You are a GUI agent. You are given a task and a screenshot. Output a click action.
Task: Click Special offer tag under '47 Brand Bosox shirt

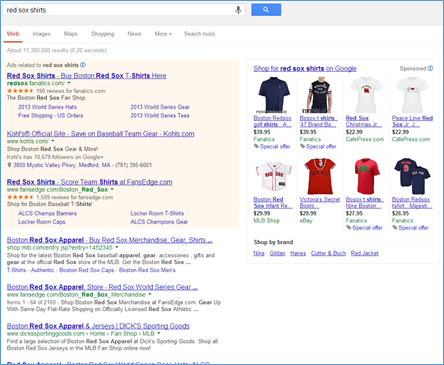point(318,146)
